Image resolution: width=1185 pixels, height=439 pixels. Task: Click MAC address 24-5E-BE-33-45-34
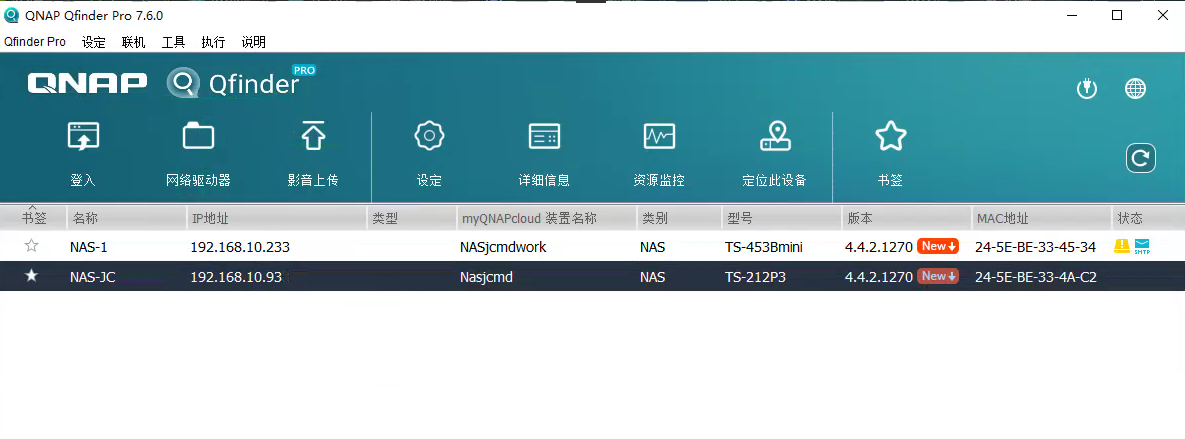(x=1036, y=247)
